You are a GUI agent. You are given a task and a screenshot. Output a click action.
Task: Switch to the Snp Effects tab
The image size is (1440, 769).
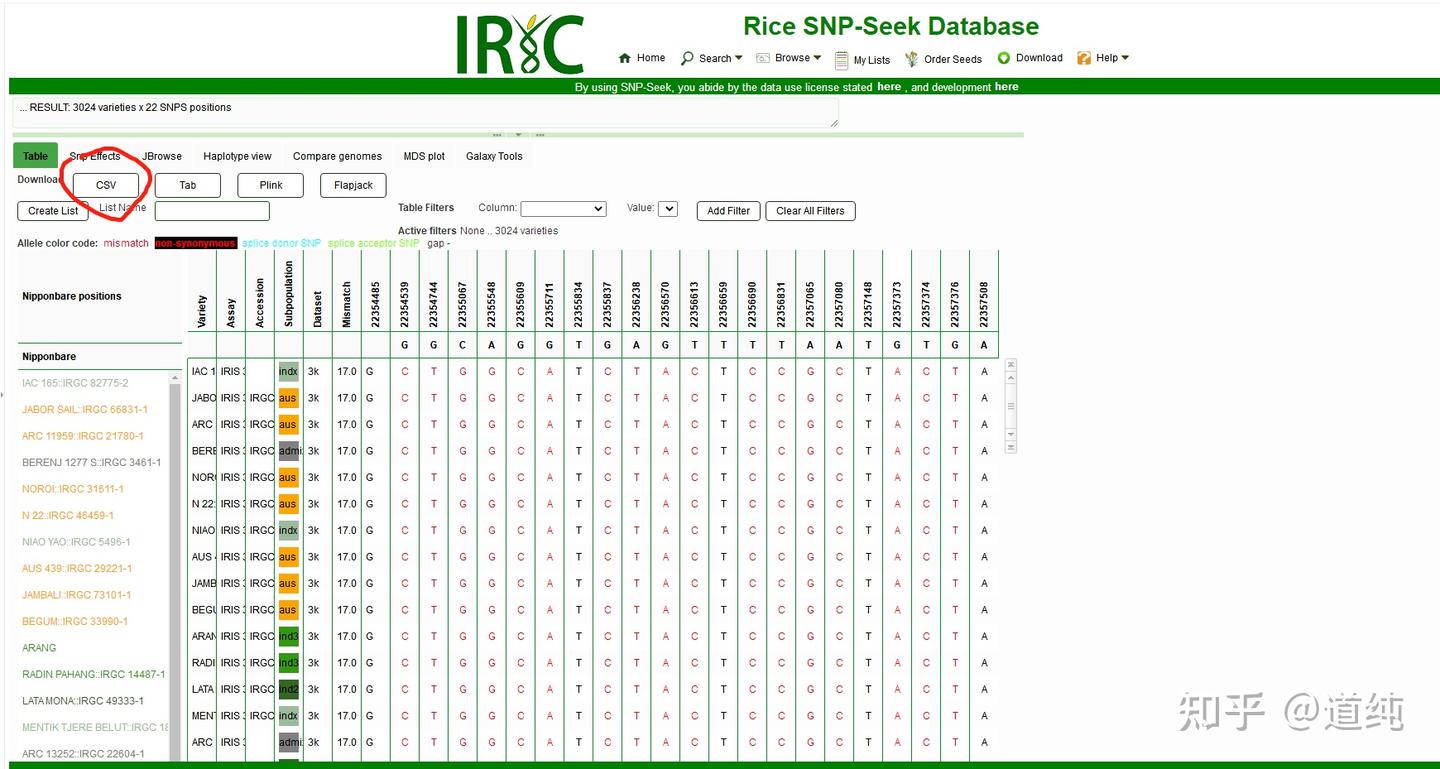[95, 156]
